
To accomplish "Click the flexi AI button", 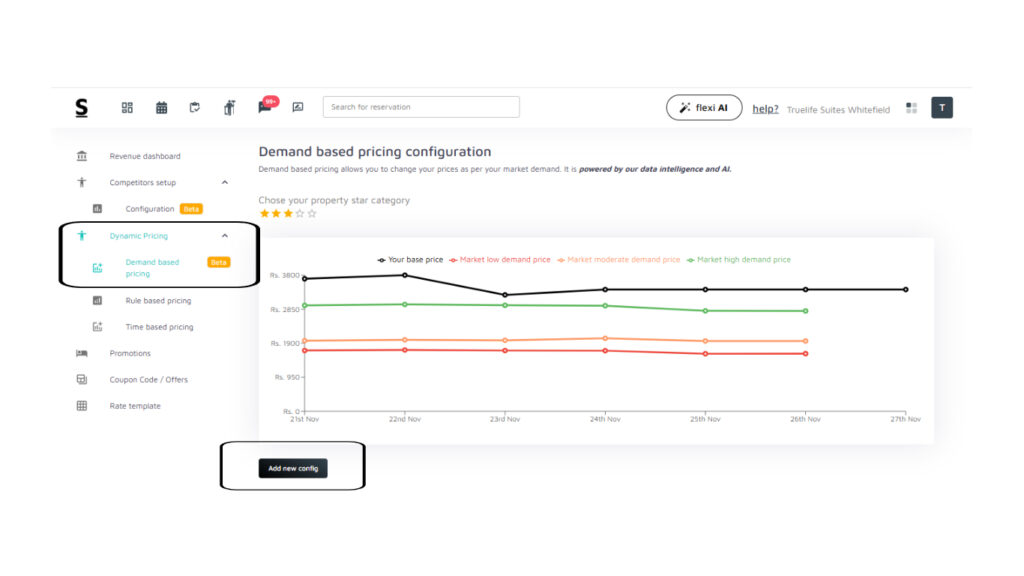I will click(x=704, y=108).
